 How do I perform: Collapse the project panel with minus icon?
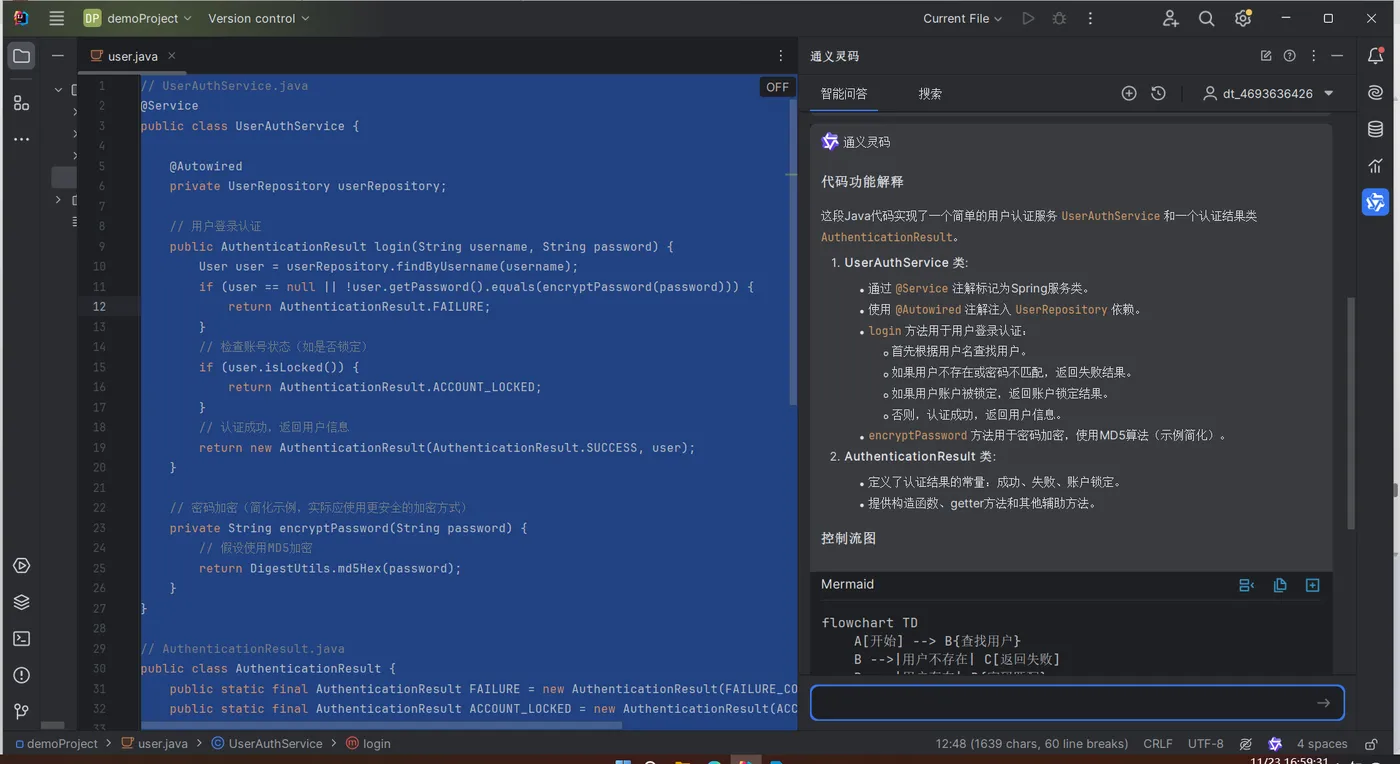pyautogui.click(x=58, y=56)
